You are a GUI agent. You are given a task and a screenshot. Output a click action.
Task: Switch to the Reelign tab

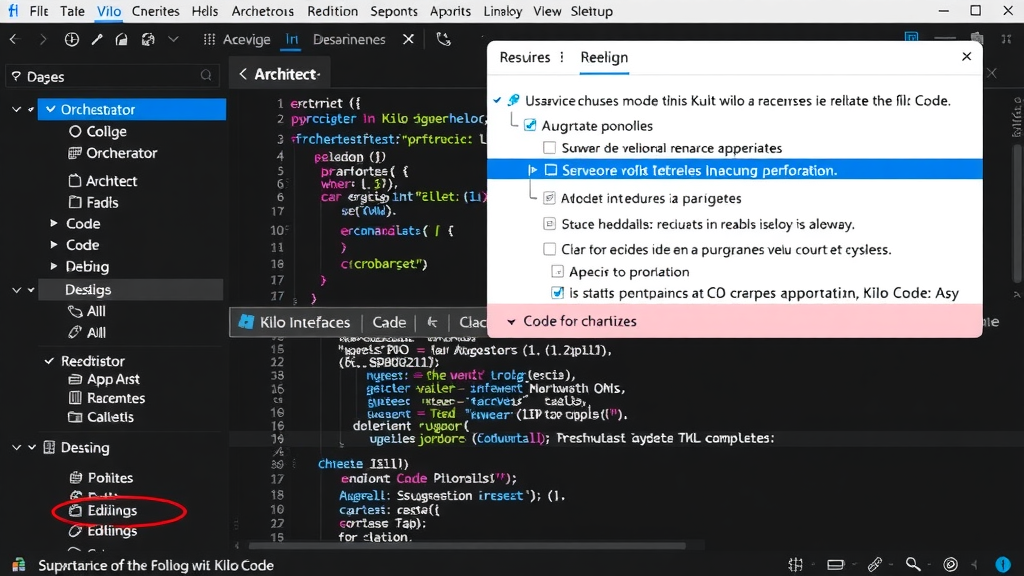coord(604,57)
